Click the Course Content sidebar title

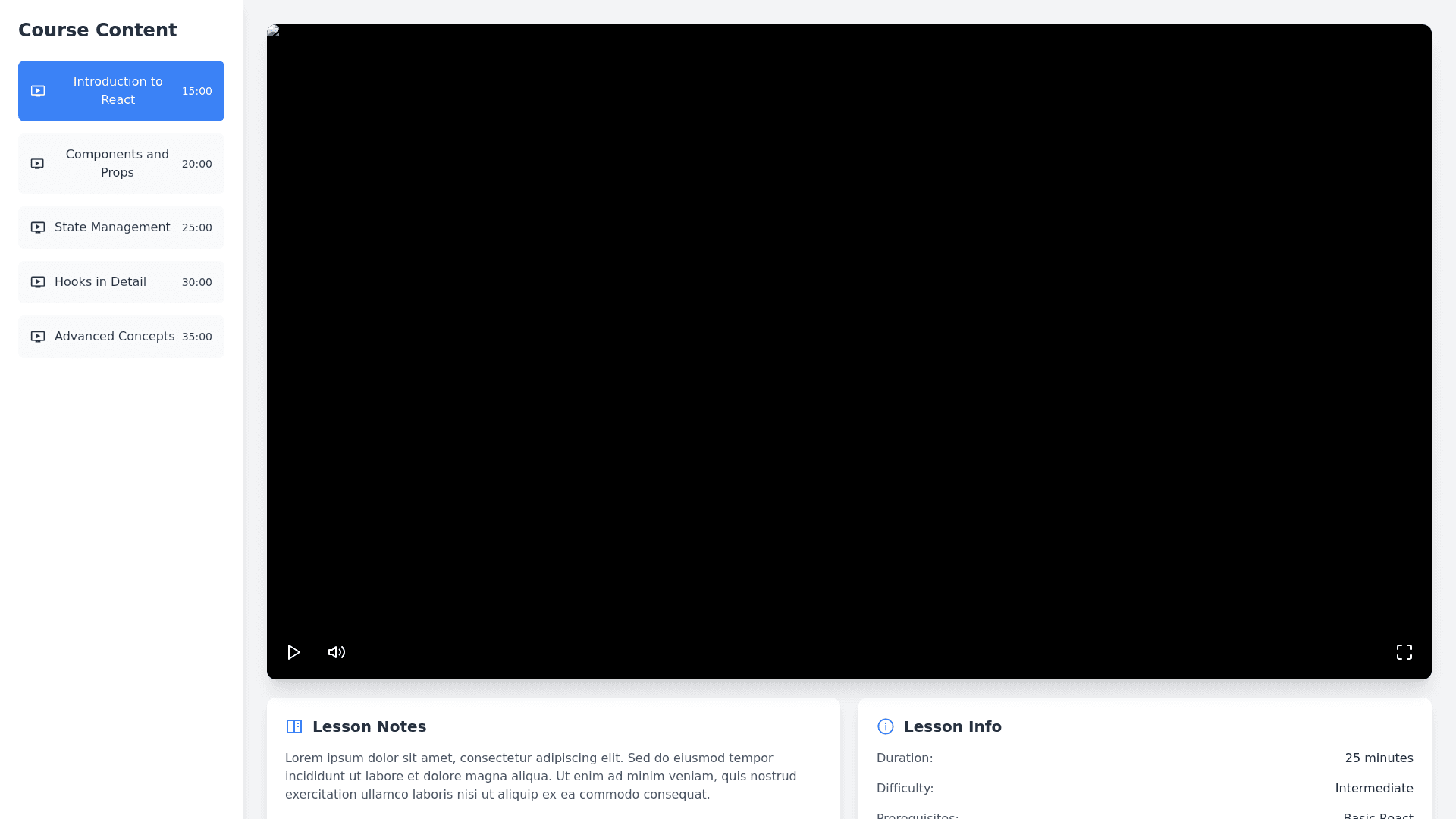tap(97, 30)
